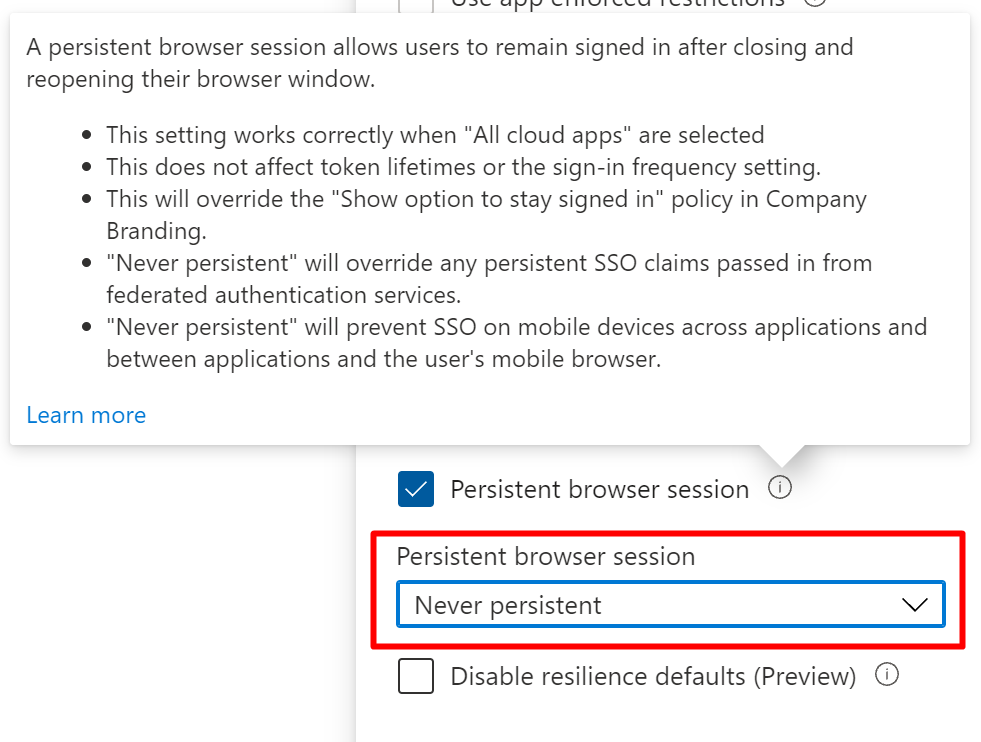Click the info icon beside Persistent browser session
Viewport: 981px width, 742px height.
coord(780,488)
